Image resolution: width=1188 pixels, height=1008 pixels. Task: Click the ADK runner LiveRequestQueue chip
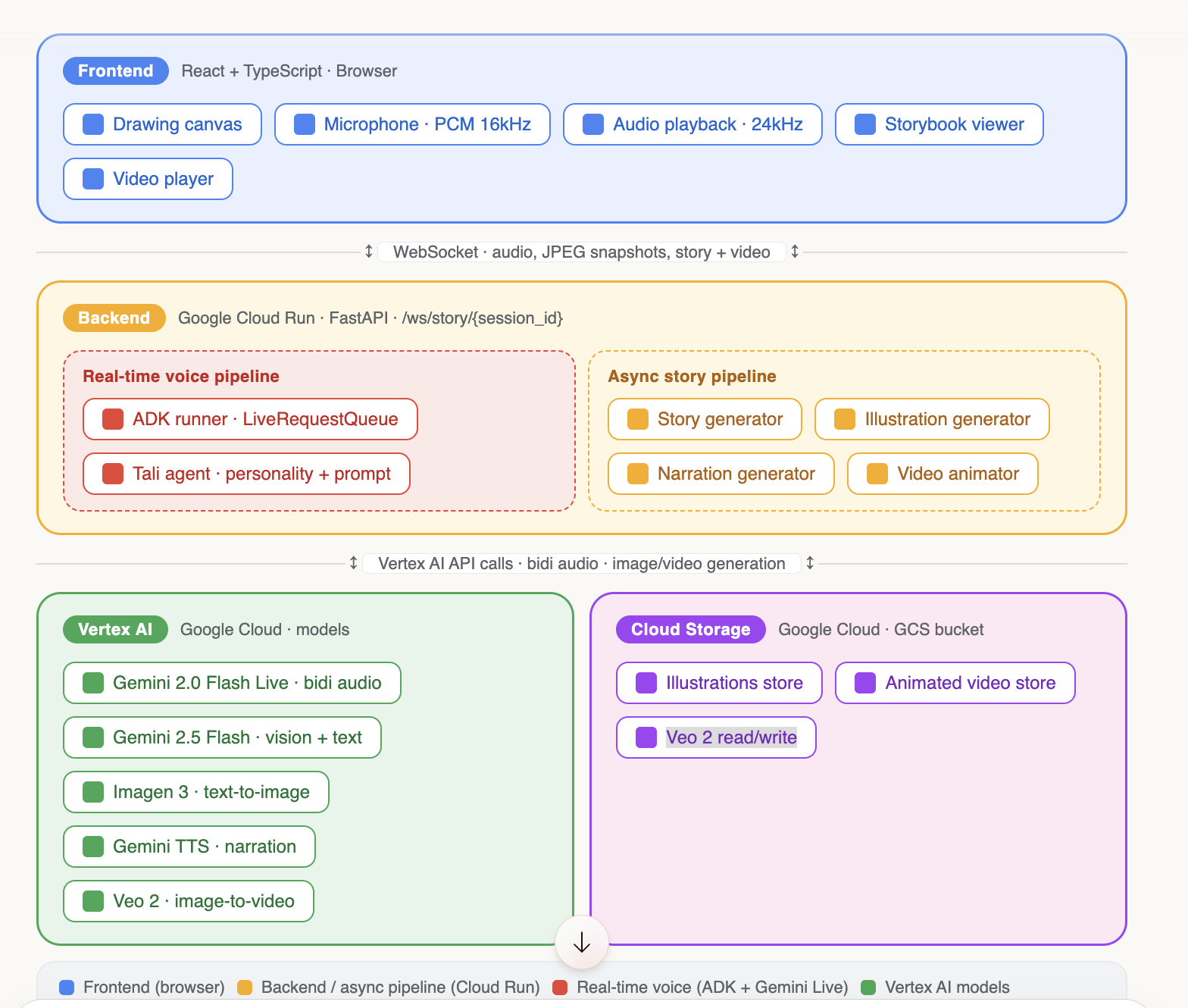click(250, 419)
